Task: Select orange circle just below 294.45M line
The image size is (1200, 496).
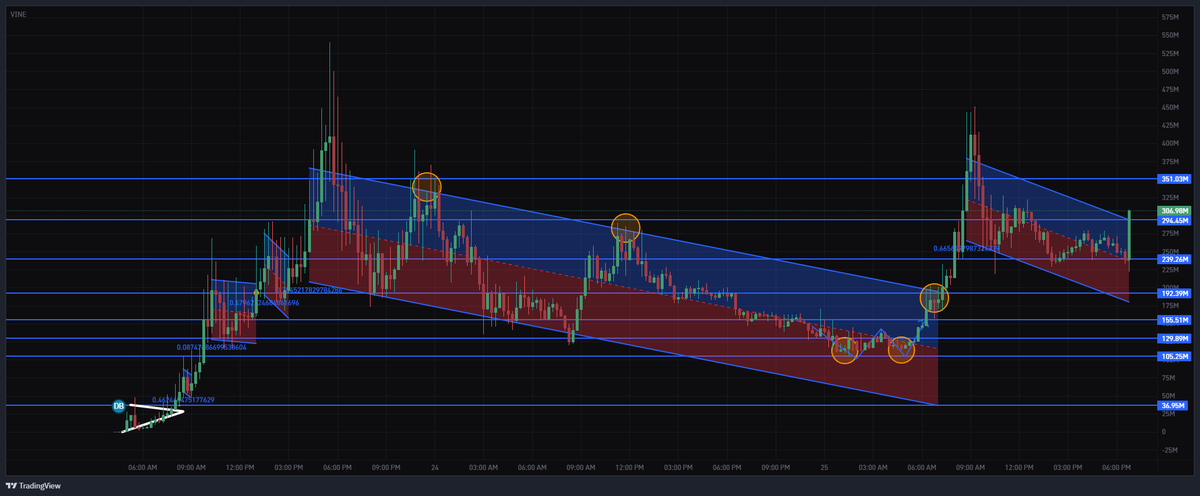Action: pyautogui.click(x=626, y=228)
